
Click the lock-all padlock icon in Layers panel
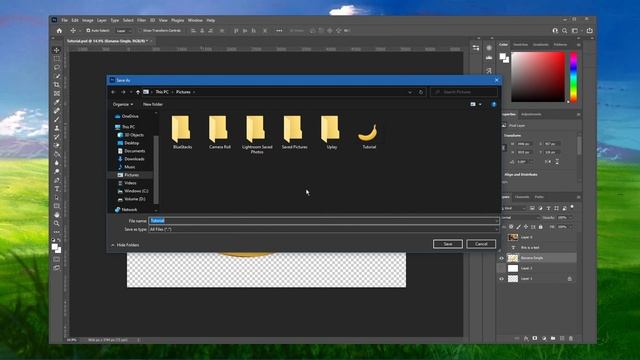click(x=541, y=227)
